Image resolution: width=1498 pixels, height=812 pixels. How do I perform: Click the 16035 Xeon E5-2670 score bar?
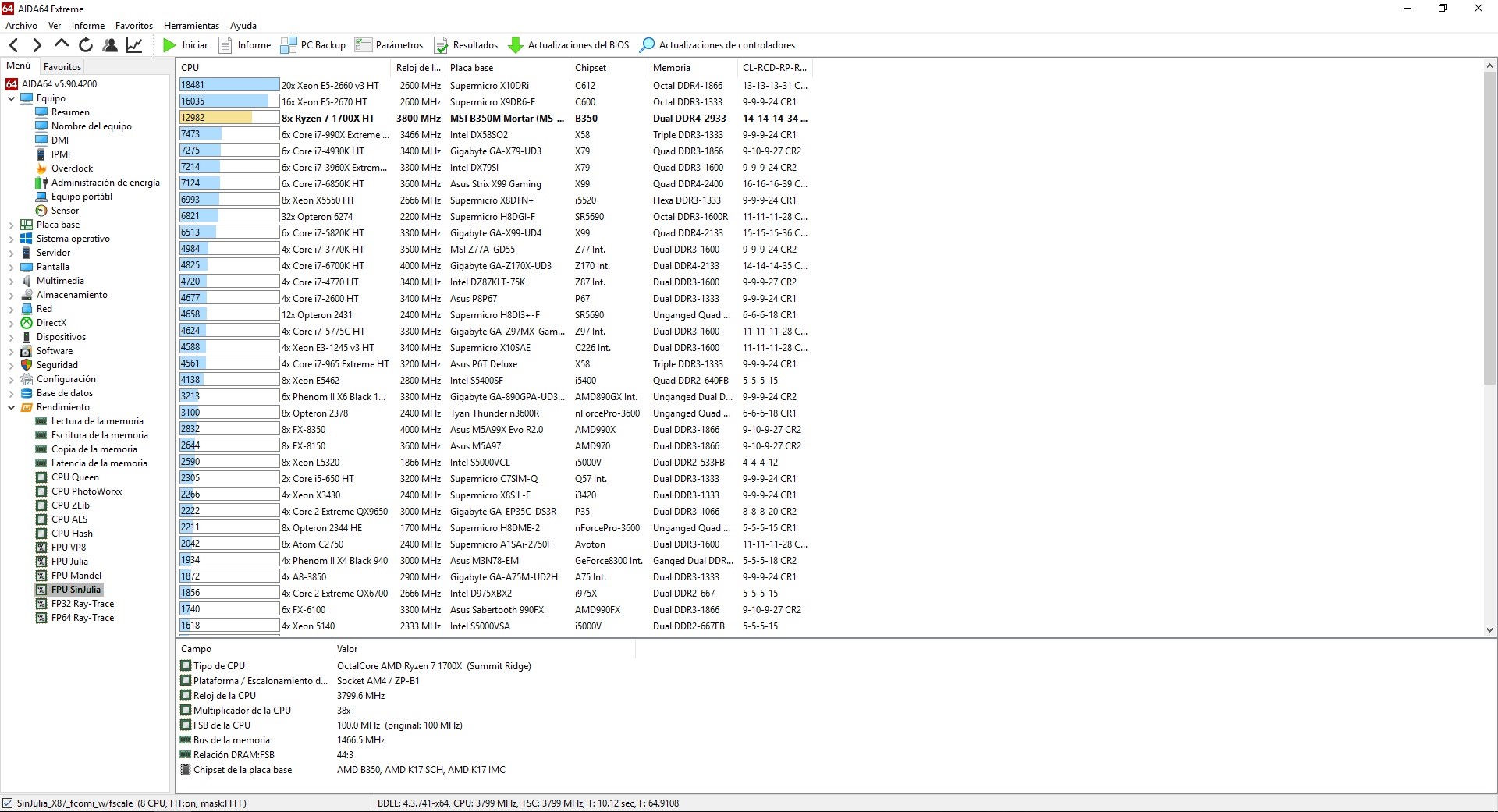click(x=229, y=101)
